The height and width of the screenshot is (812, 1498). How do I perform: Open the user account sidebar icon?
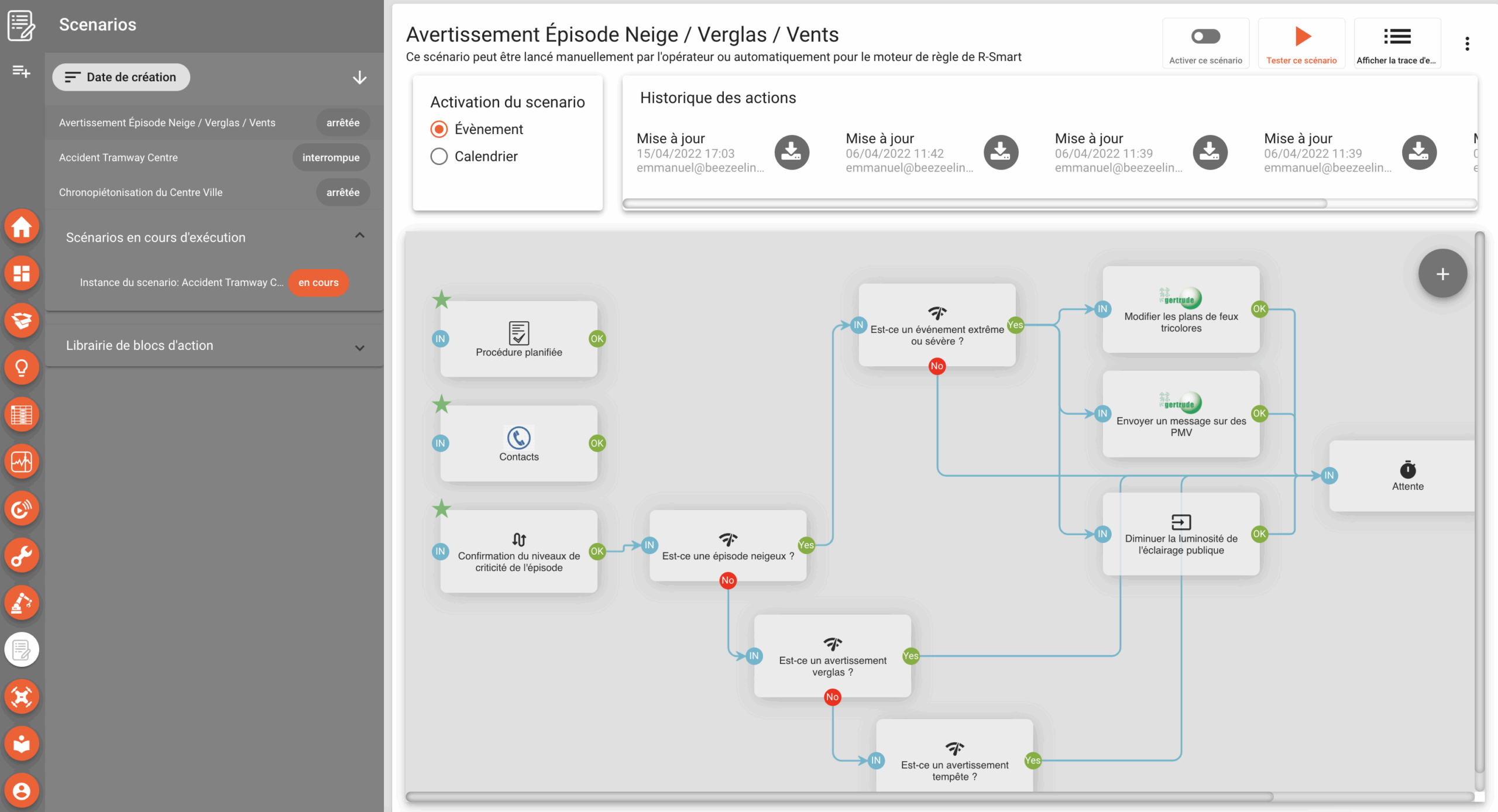[x=22, y=791]
